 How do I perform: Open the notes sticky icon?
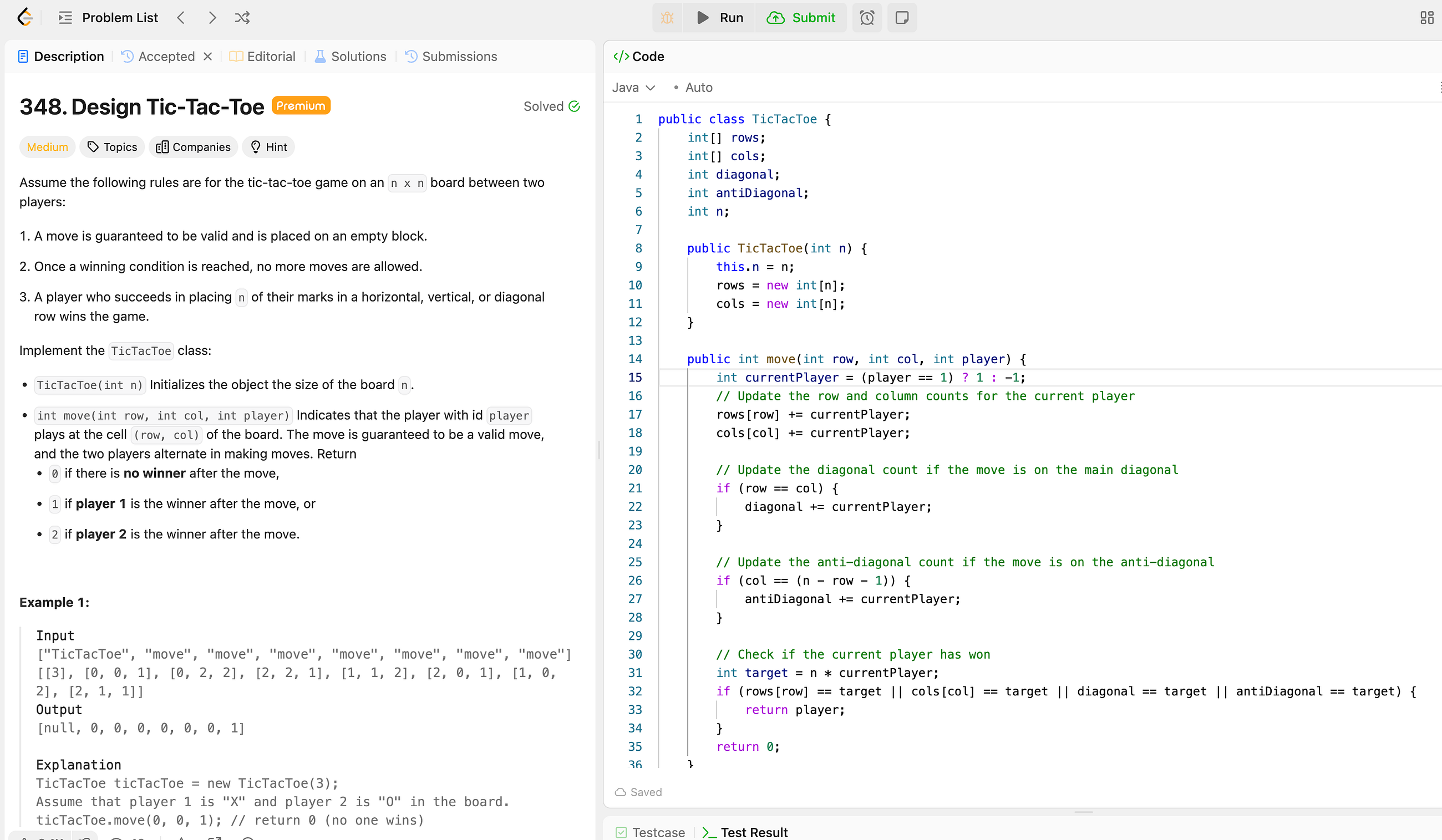902,18
